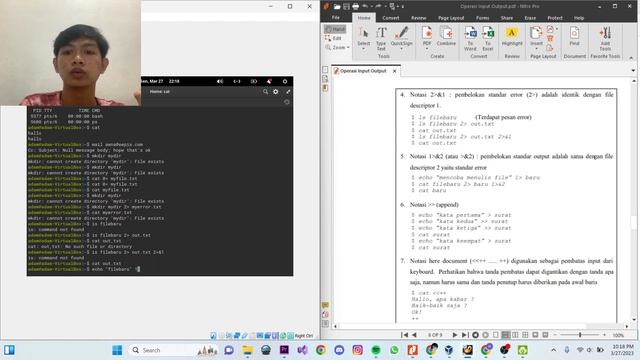
Task: Click Add Tools in Favorite Tools
Action: (605, 39)
